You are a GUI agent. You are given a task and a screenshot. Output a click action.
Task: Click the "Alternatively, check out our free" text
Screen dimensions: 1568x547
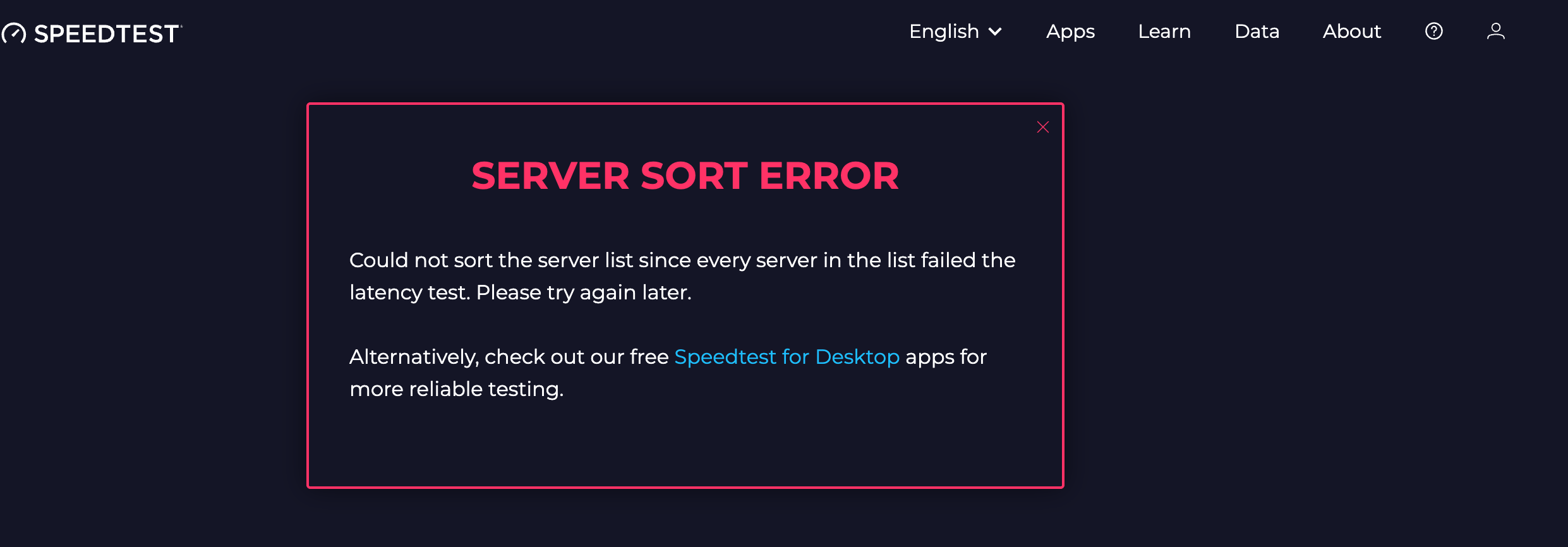tap(509, 357)
